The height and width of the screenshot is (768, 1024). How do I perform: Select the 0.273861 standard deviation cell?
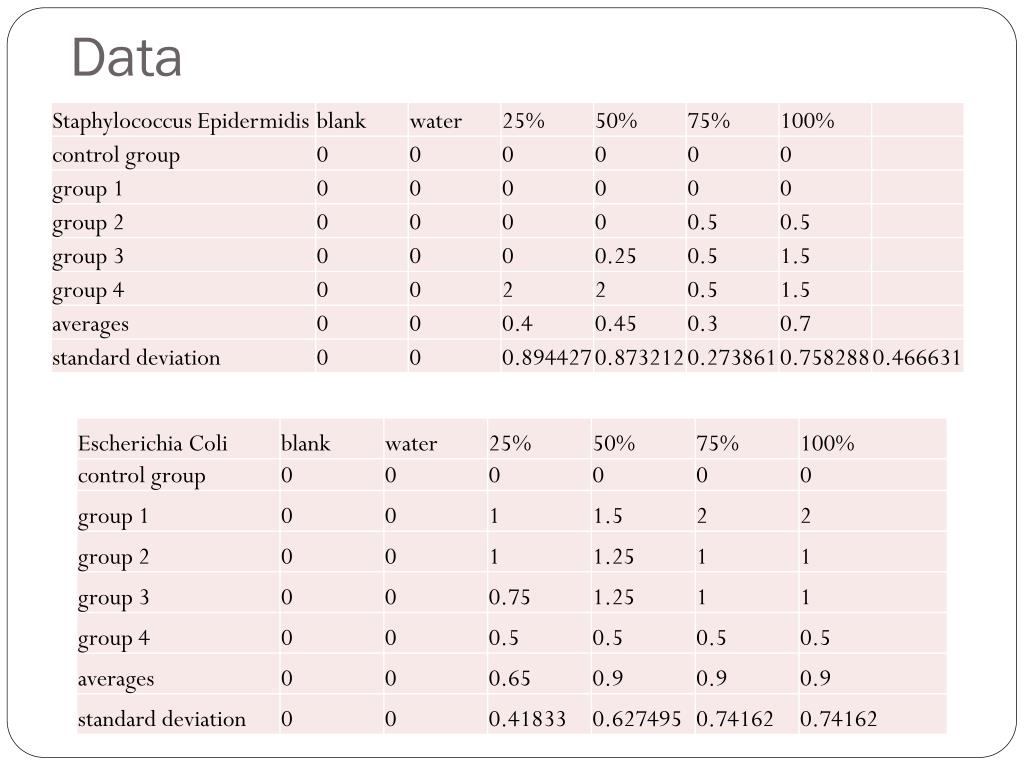[732, 358]
